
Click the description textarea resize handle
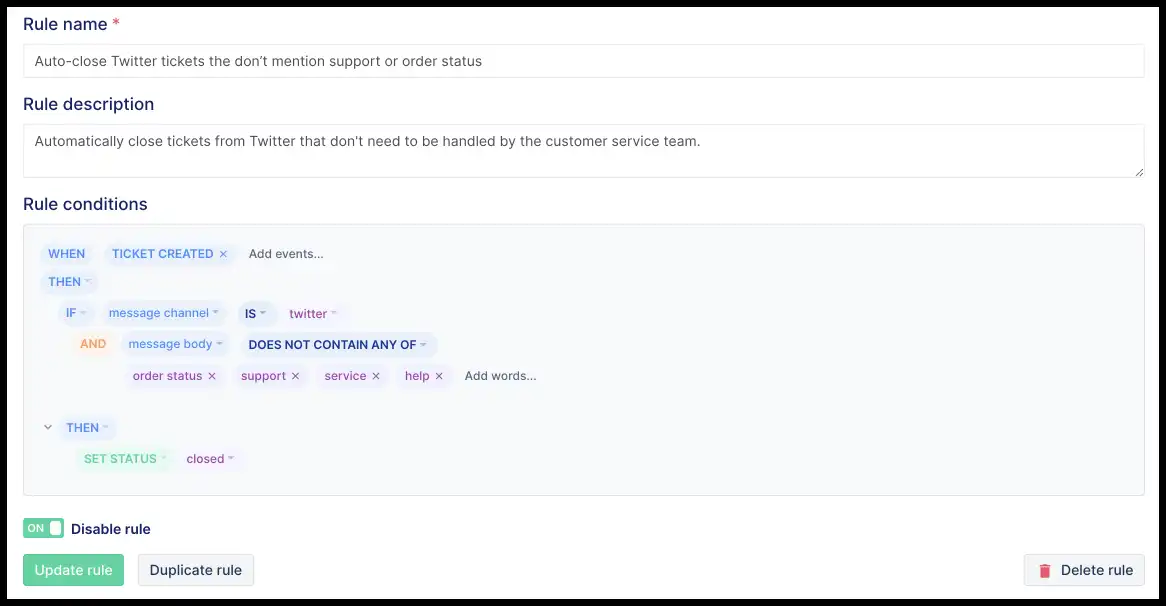pyautogui.click(x=1138, y=172)
